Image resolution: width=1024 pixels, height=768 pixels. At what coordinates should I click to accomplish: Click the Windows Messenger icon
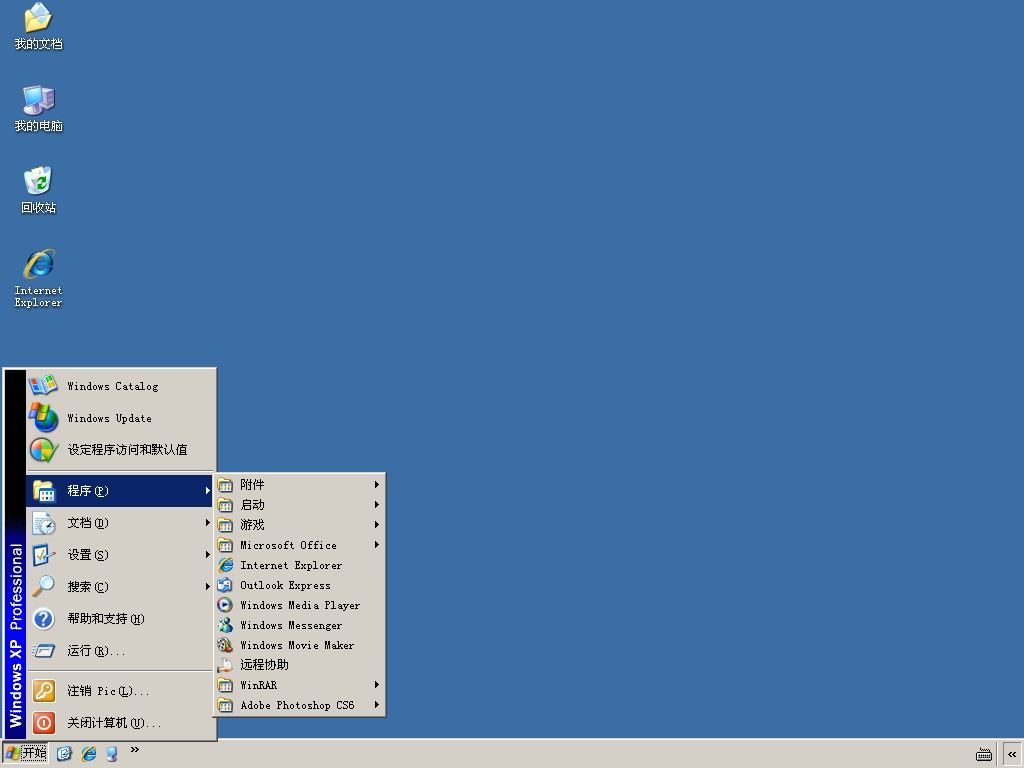[225, 625]
